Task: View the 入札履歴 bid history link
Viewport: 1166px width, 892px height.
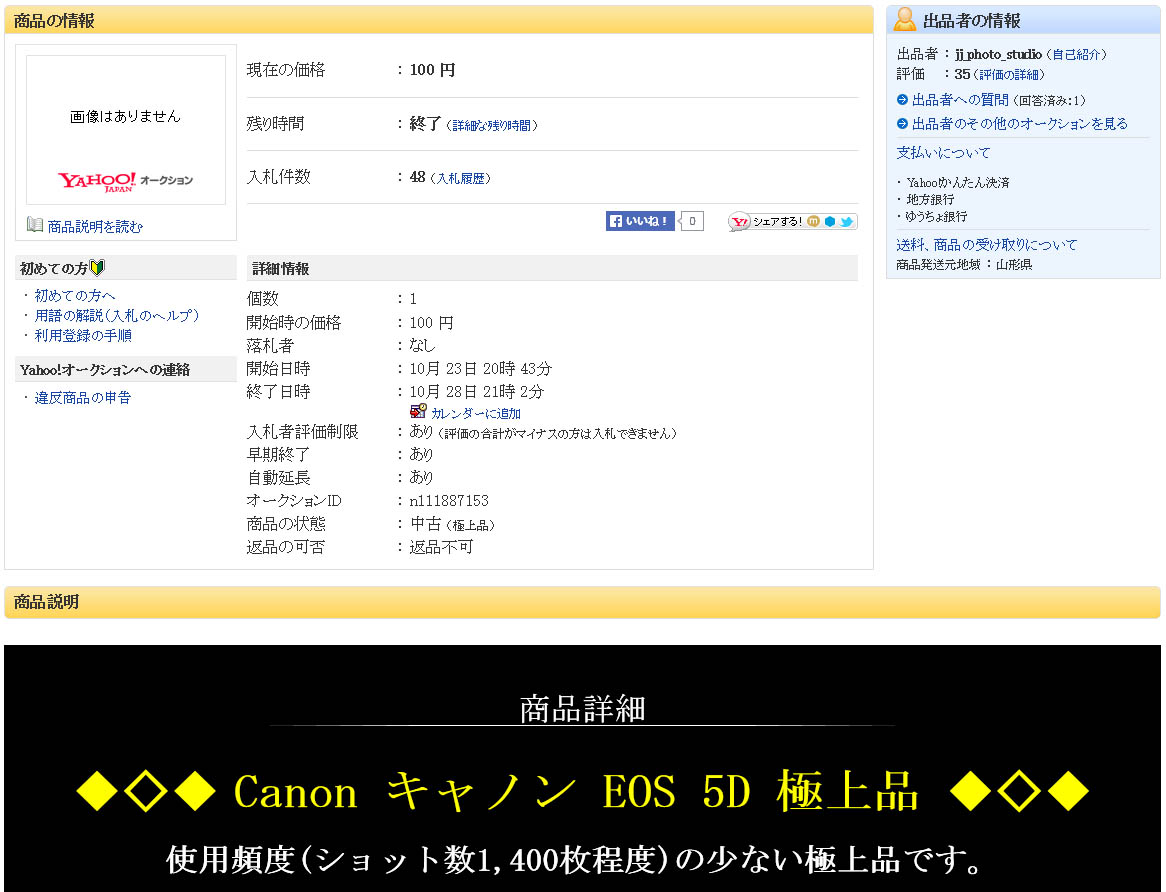Action: (x=460, y=178)
